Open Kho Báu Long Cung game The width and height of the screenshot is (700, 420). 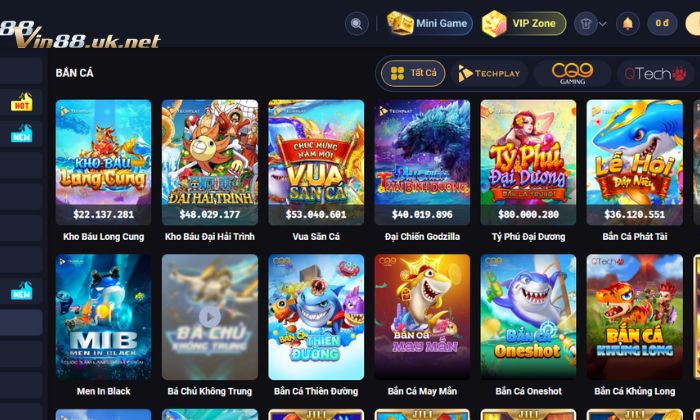(x=104, y=162)
